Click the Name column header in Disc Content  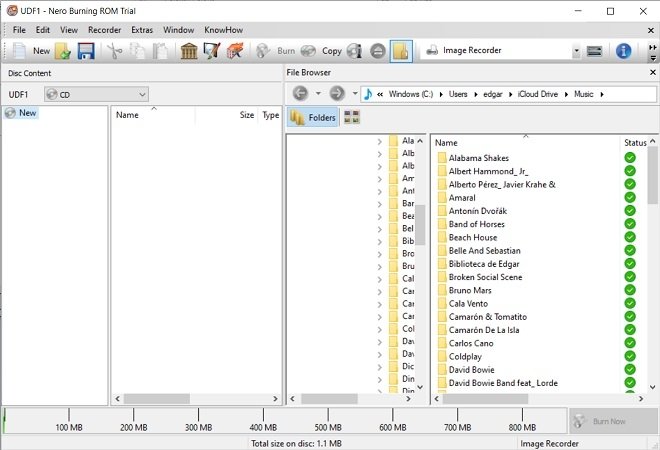(x=127, y=115)
